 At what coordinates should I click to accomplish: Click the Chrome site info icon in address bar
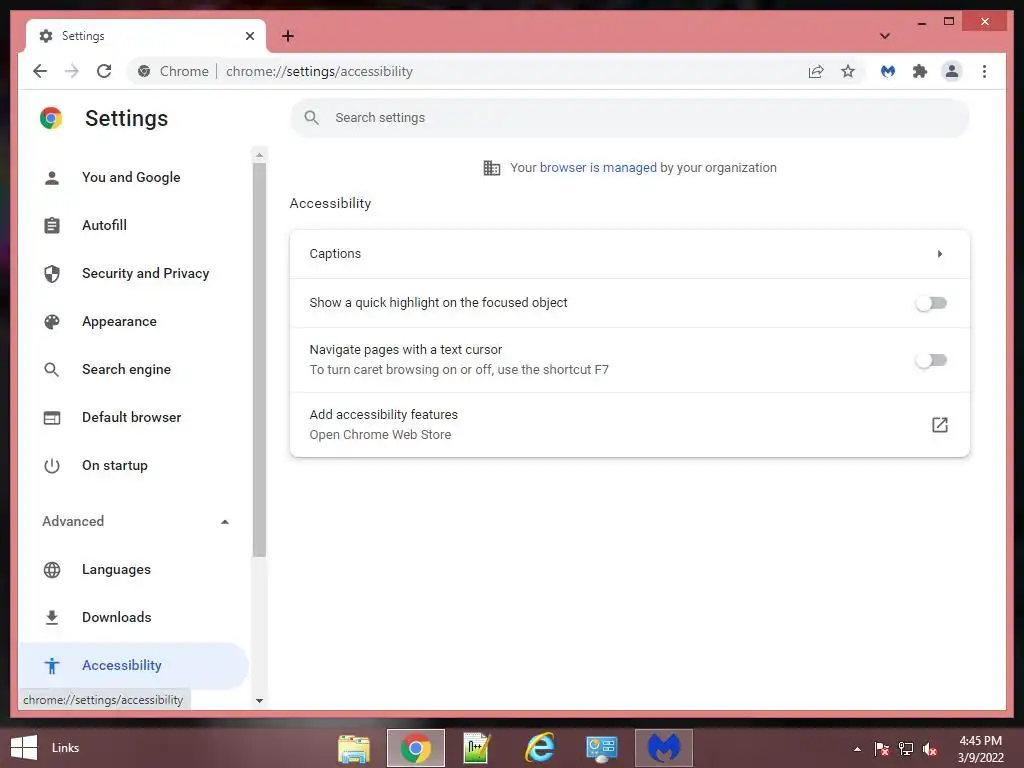click(144, 71)
